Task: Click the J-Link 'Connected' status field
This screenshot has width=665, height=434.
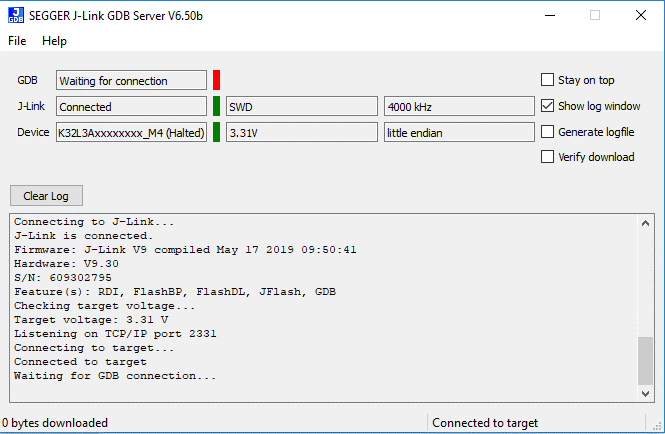Action: (131, 106)
